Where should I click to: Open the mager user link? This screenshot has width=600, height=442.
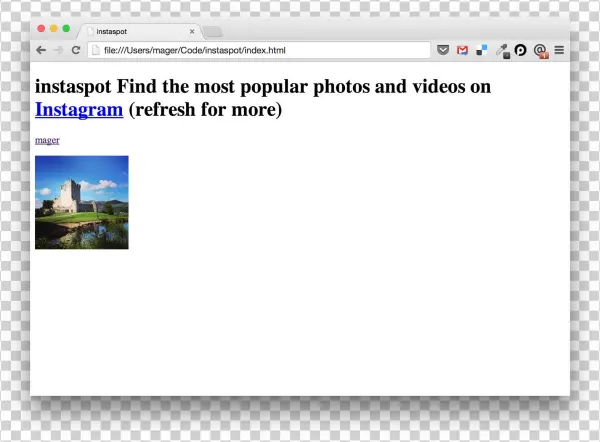(x=47, y=140)
